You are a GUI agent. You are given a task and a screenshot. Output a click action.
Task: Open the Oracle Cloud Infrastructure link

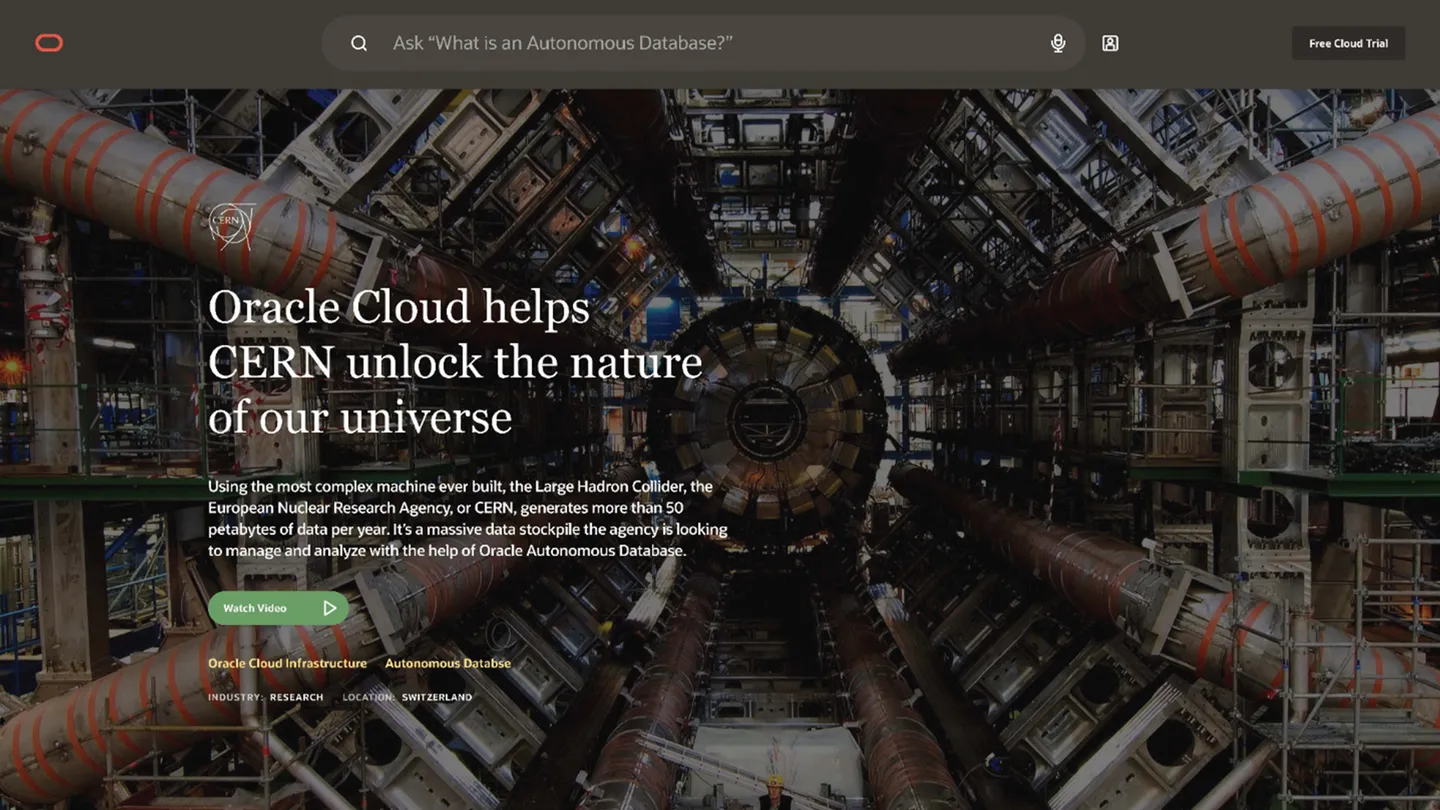click(x=287, y=663)
